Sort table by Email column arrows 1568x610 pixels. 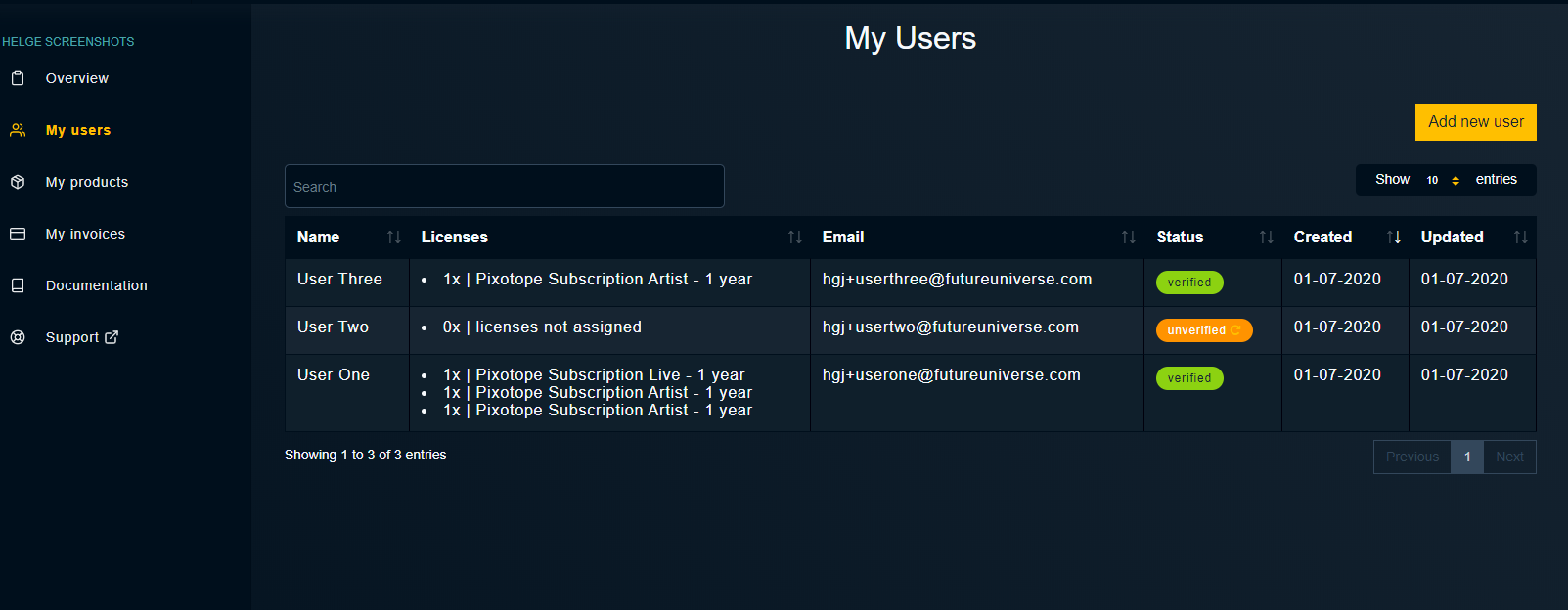[1129, 238]
